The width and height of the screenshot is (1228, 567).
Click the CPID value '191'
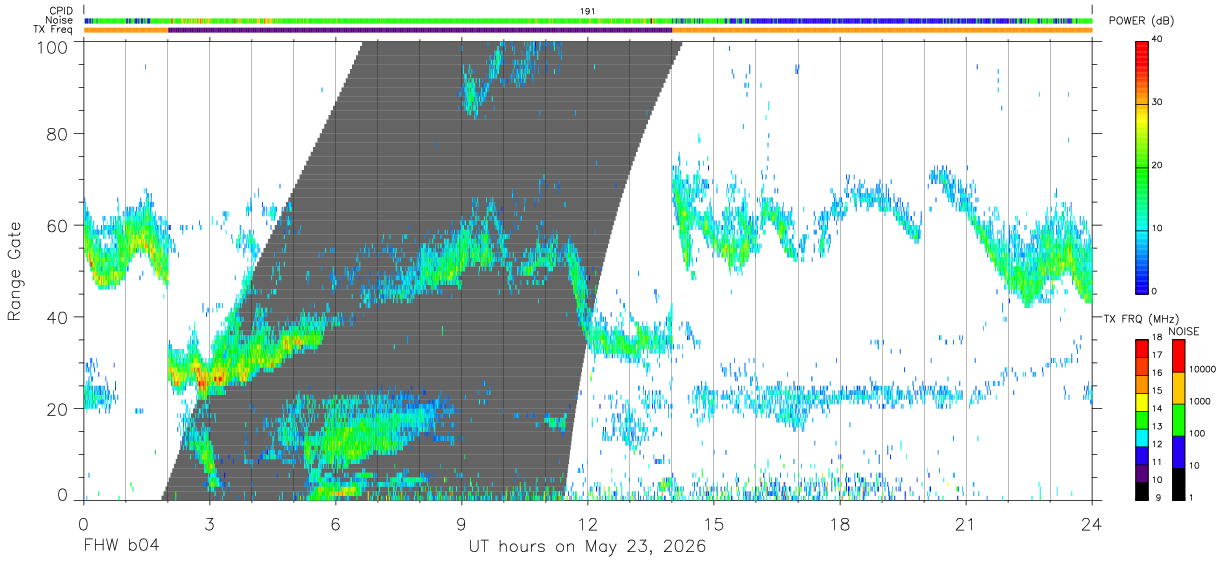[588, 11]
